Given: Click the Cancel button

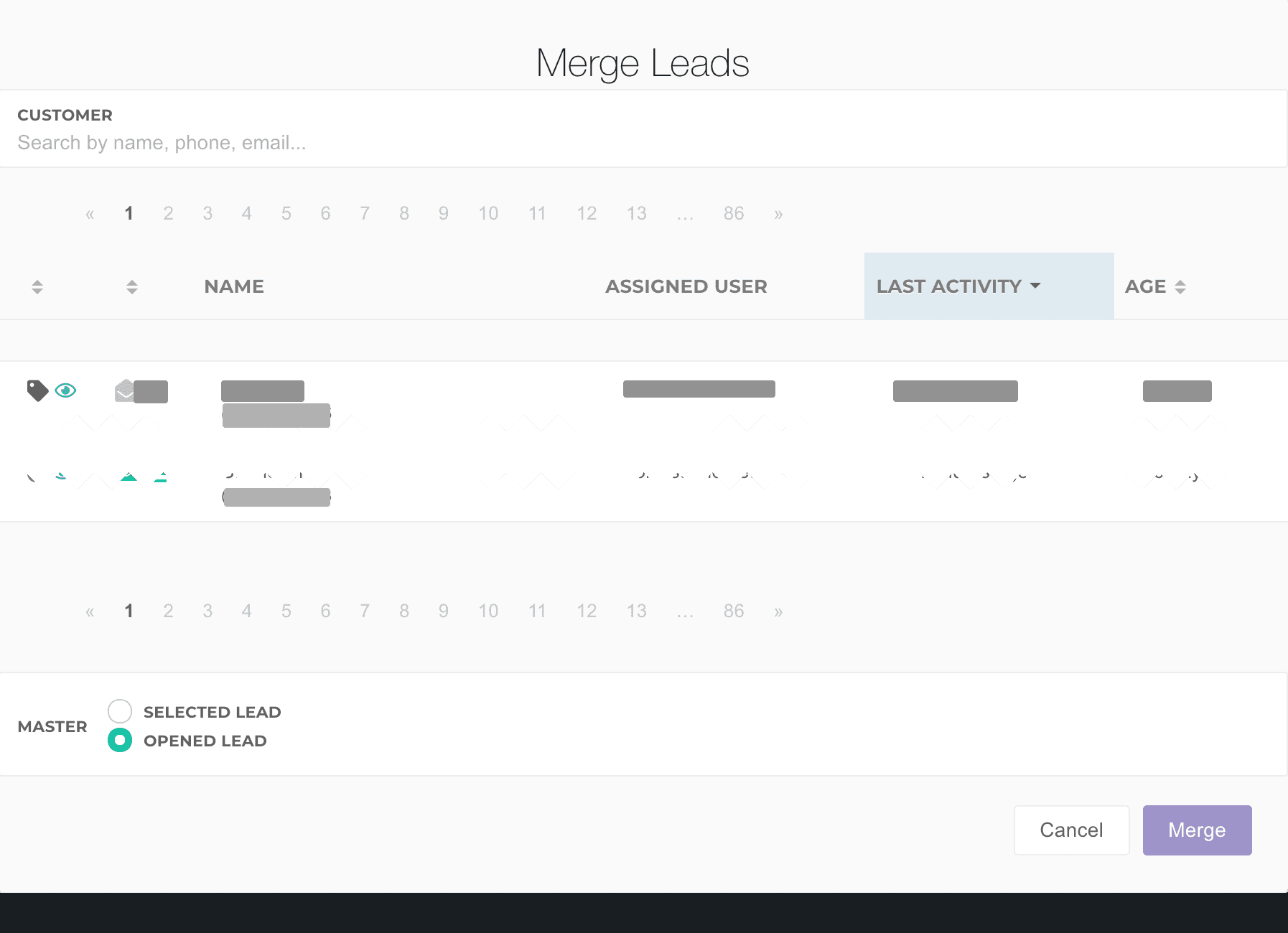Looking at the screenshot, I should click(1071, 830).
